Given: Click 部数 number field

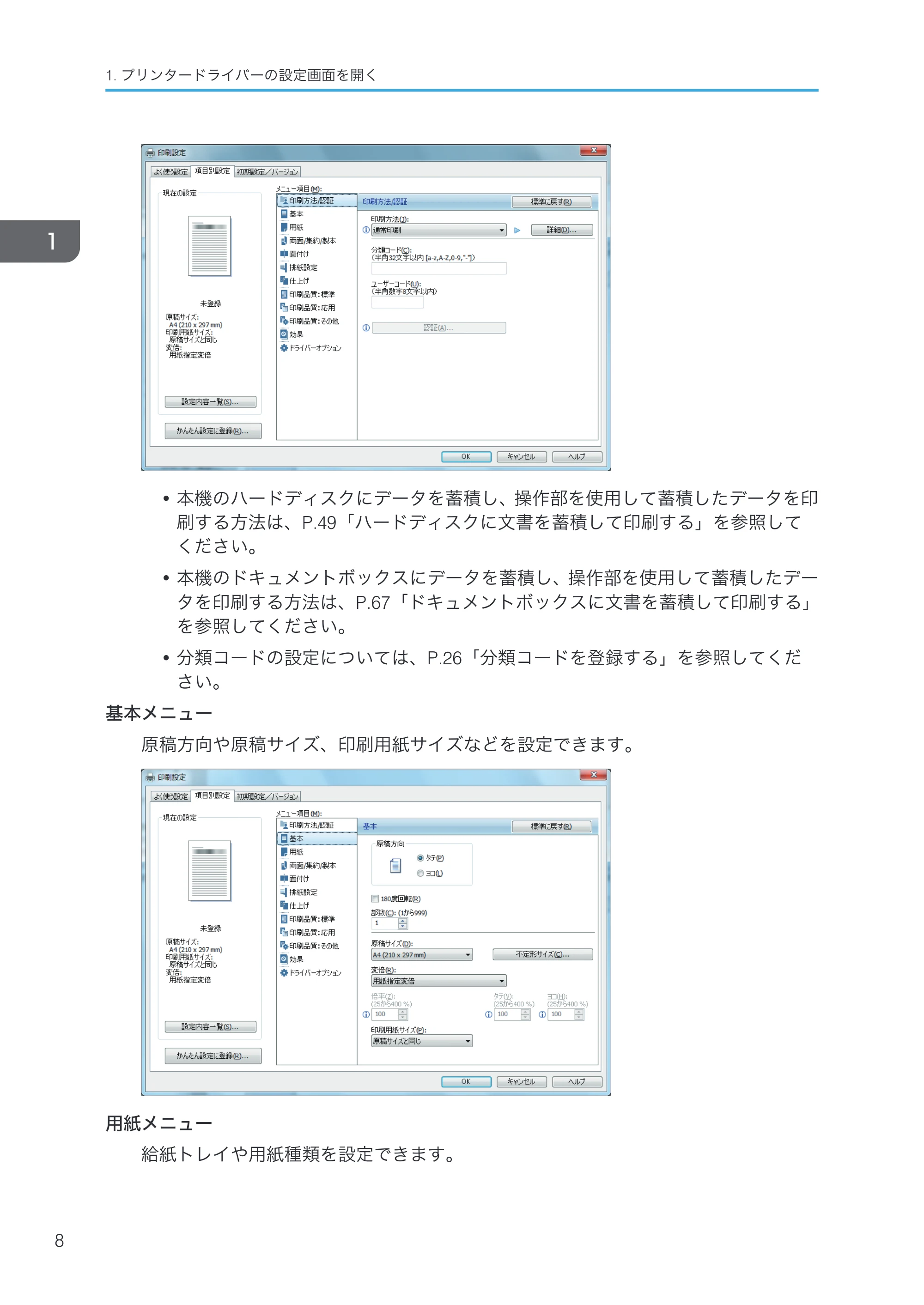Looking at the screenshot, I should pyautogui.click(x=385, y=923).
